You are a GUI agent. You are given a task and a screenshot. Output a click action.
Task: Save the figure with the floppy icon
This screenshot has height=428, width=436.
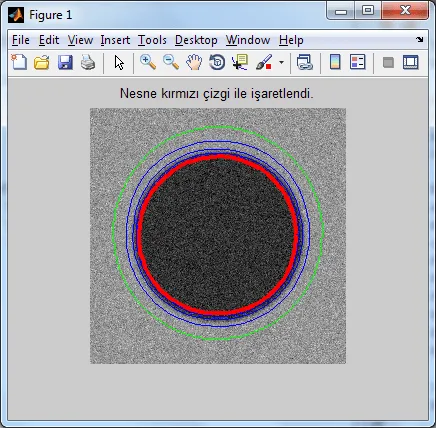click(x=65, y=62)
